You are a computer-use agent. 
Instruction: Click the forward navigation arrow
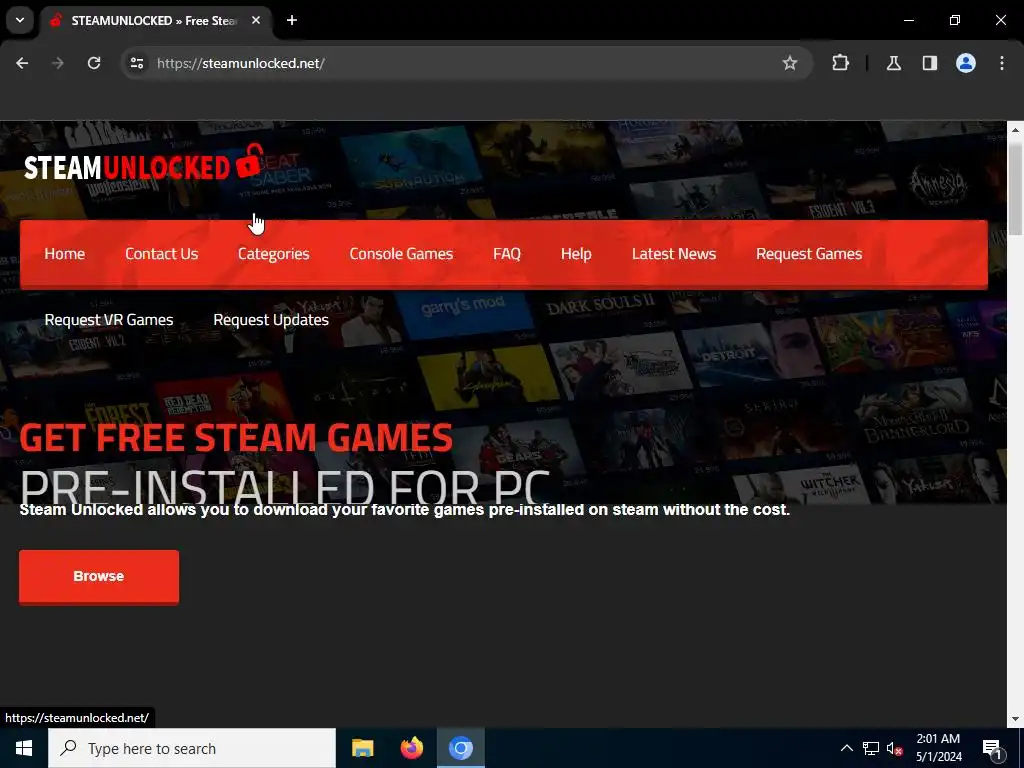58,63
